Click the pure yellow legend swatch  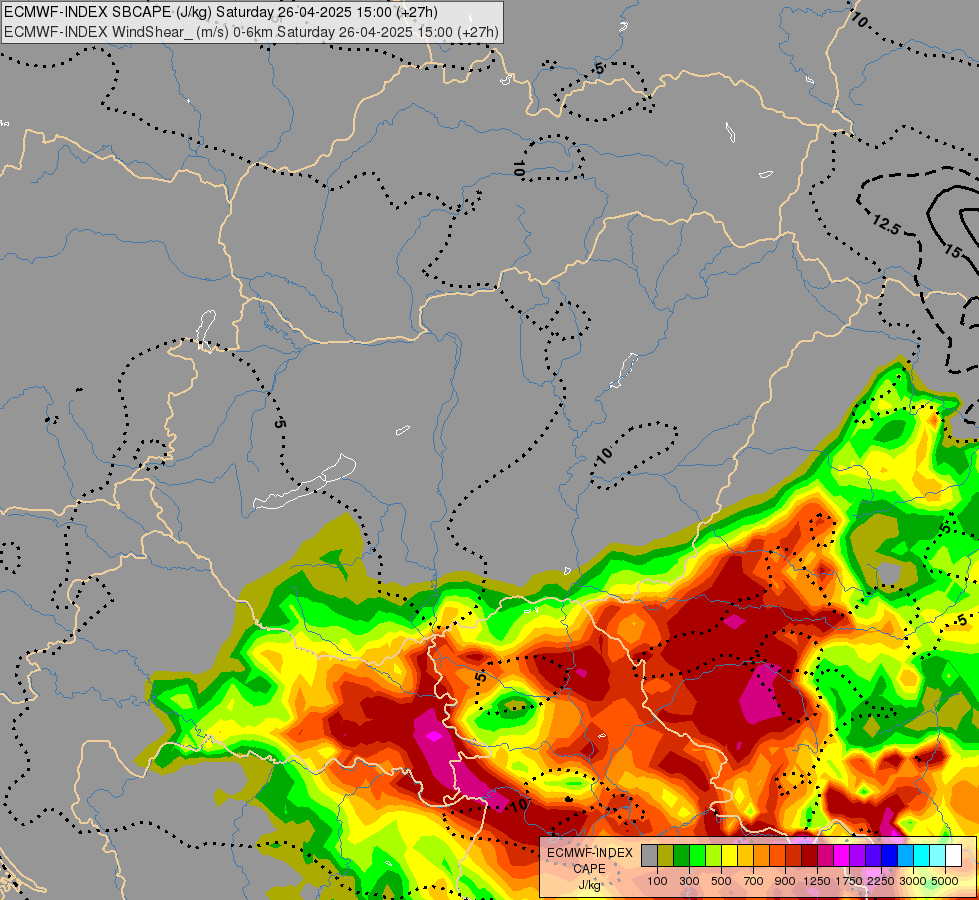pyautogui.click(x=729, y=856)
